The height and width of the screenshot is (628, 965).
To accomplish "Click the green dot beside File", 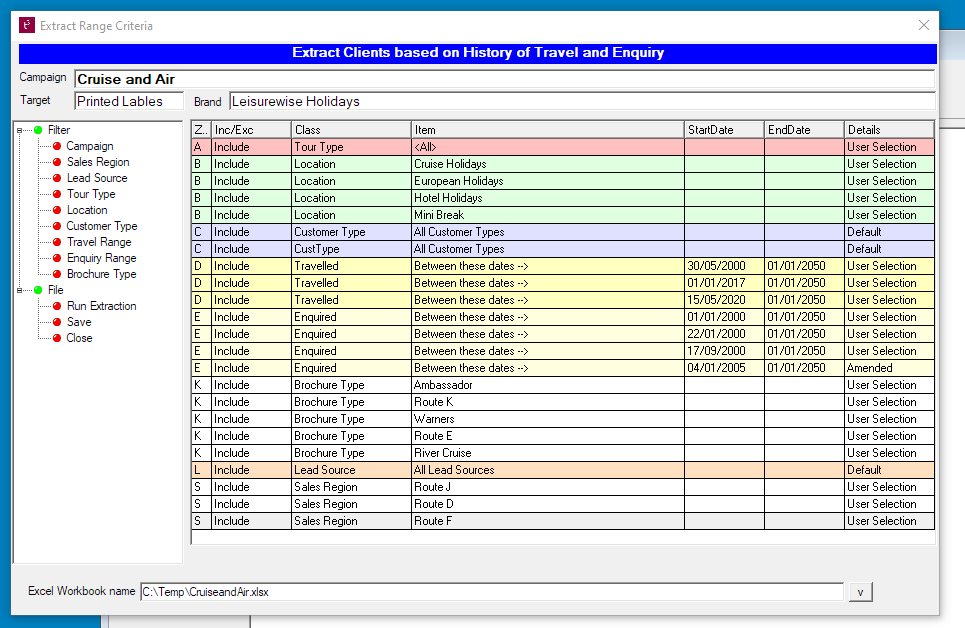I will click(x=38, y=290).
